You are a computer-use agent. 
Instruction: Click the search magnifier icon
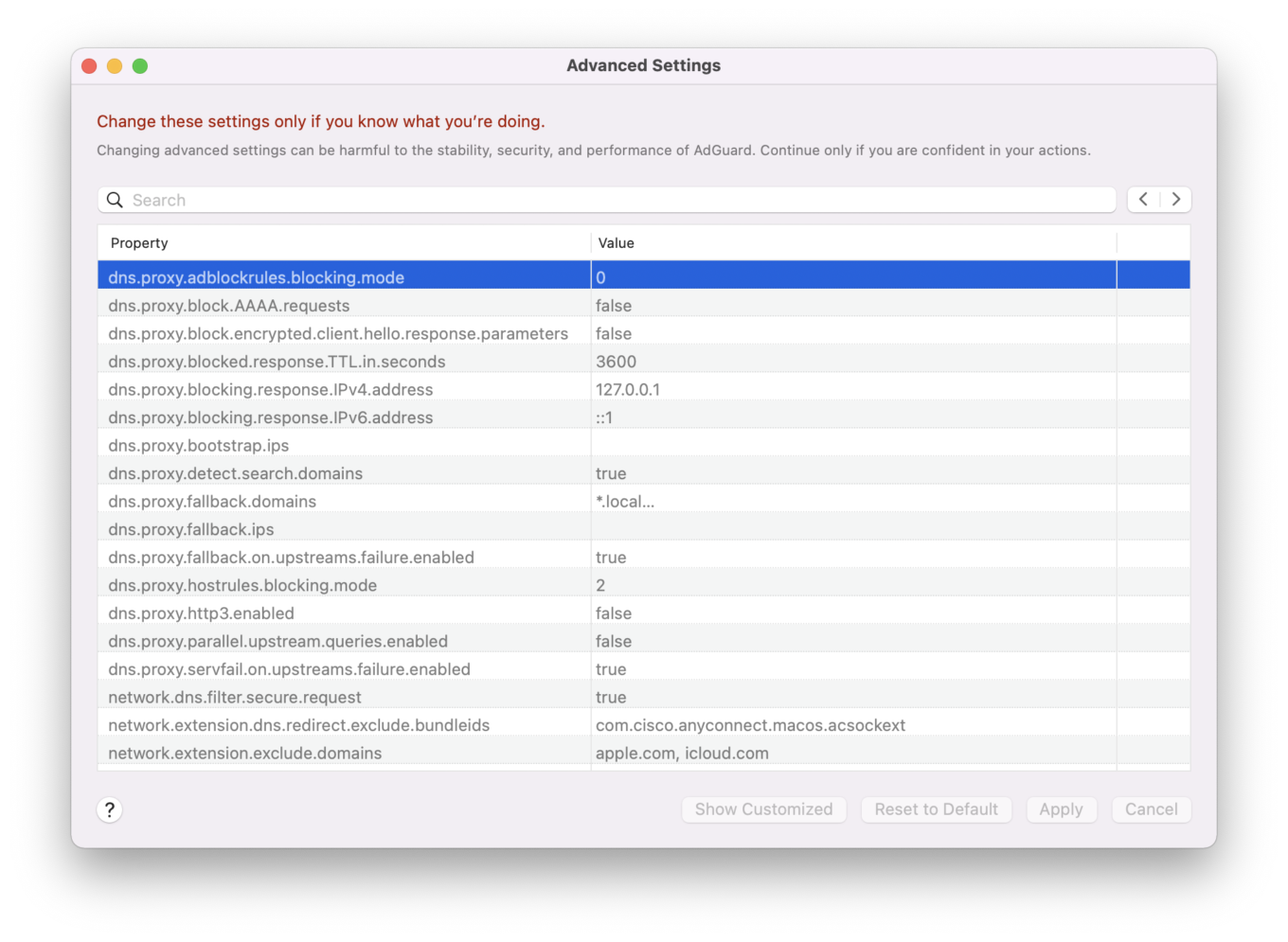point(115,200)
